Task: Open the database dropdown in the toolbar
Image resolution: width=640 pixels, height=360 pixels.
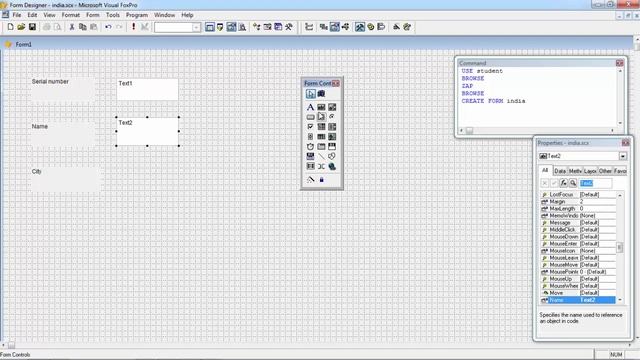Action: coord(196,27)
